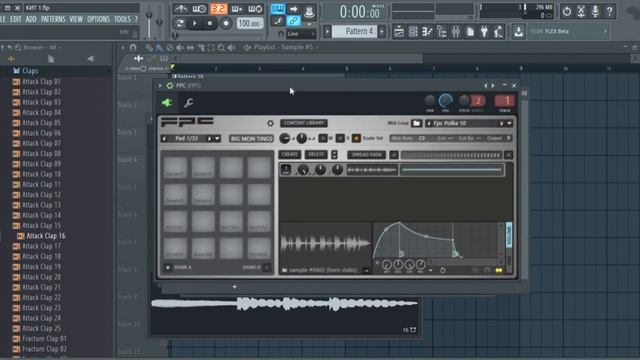The height and width of the screenshot is (360, 640).
Task: Click the tempo 100.000 field
Action: coord(250,23)
